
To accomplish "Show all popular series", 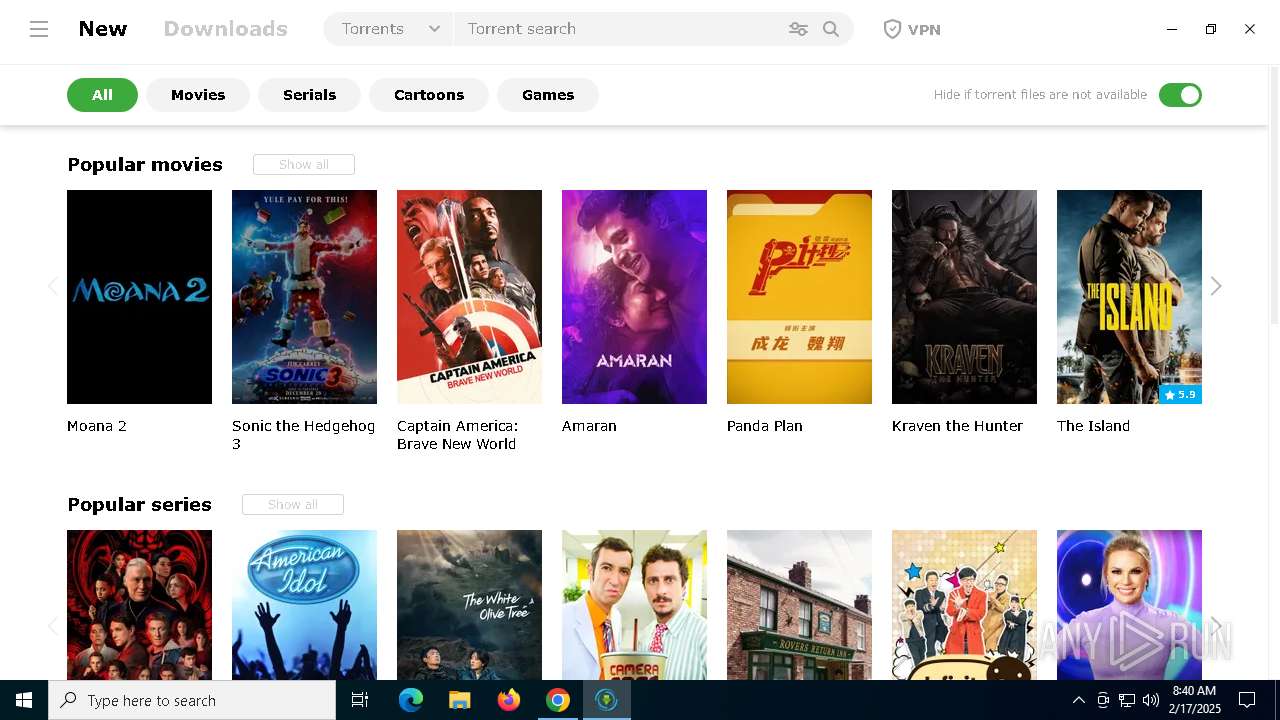I will (x=293, y=504).
